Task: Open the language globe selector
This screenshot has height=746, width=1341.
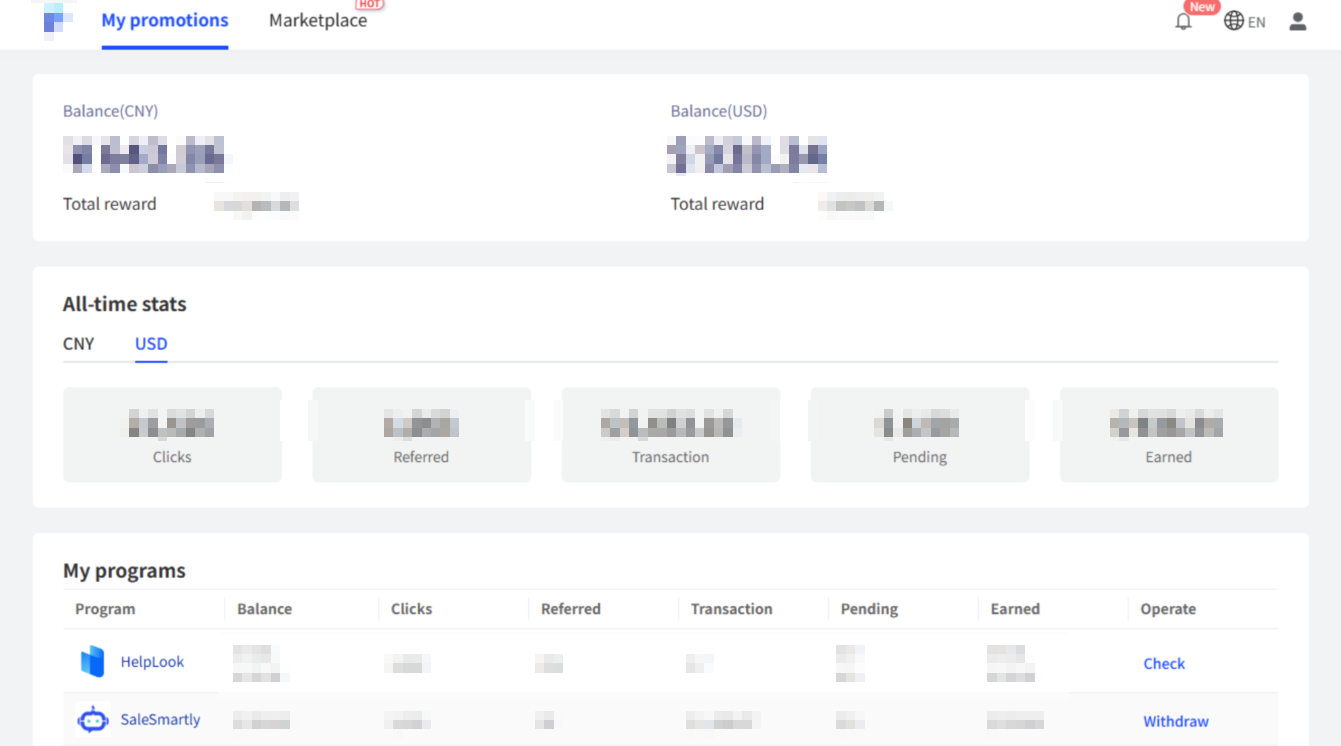Action: [1234, 21]
